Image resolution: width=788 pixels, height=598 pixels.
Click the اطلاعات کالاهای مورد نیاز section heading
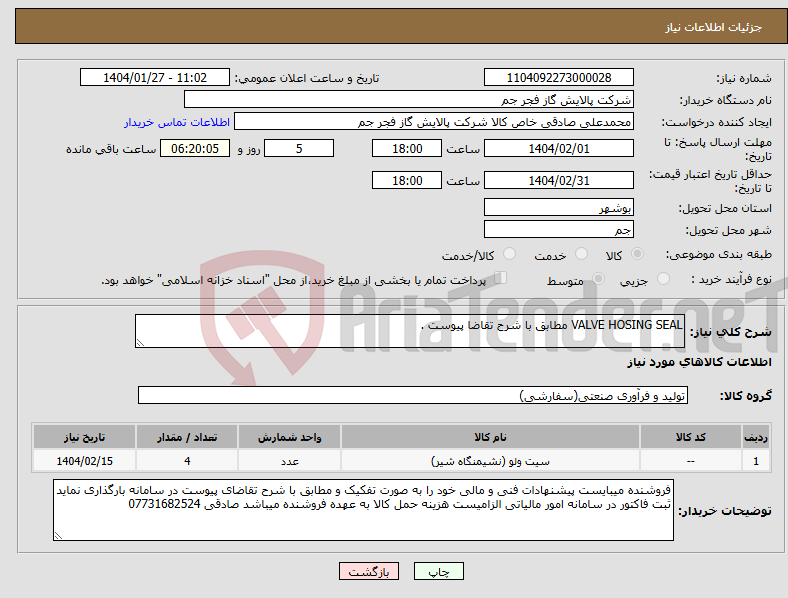pyautogui.click(x=699, y=362)
